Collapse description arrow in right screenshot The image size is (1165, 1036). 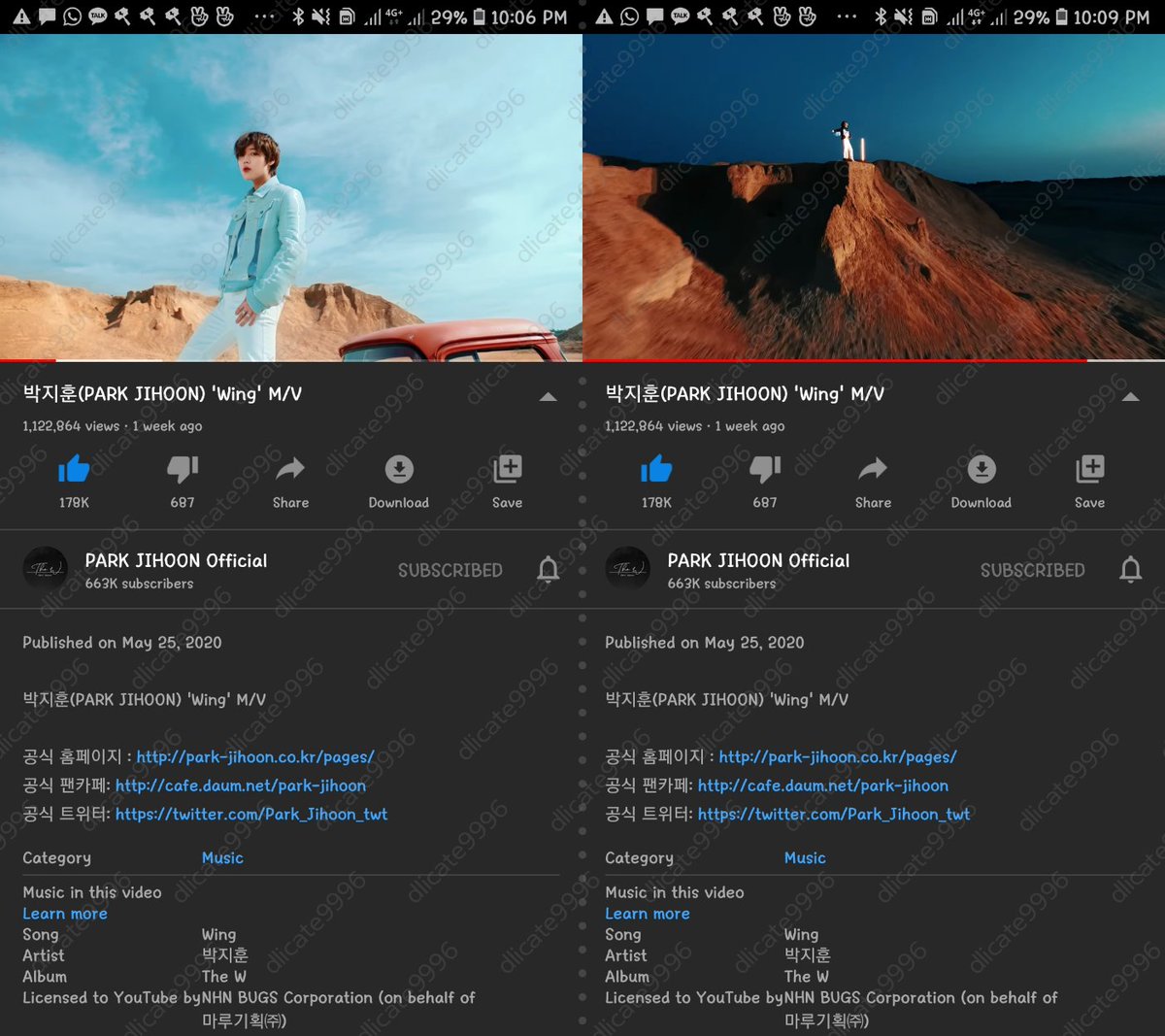pyautogui.click(x=1131, y=396)
